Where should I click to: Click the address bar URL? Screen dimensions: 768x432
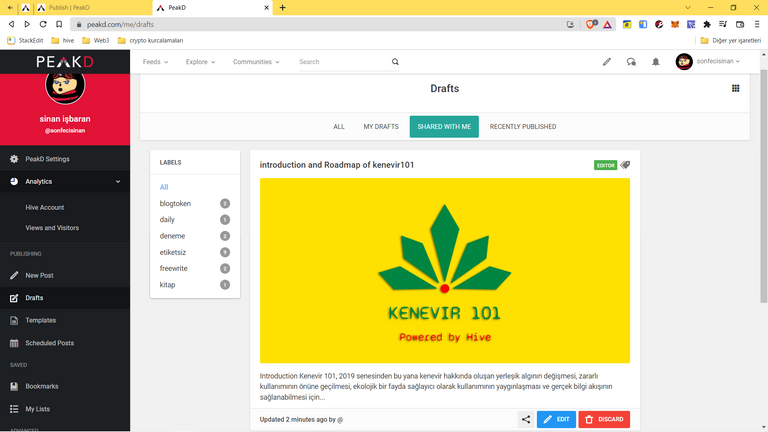[120, 24]
